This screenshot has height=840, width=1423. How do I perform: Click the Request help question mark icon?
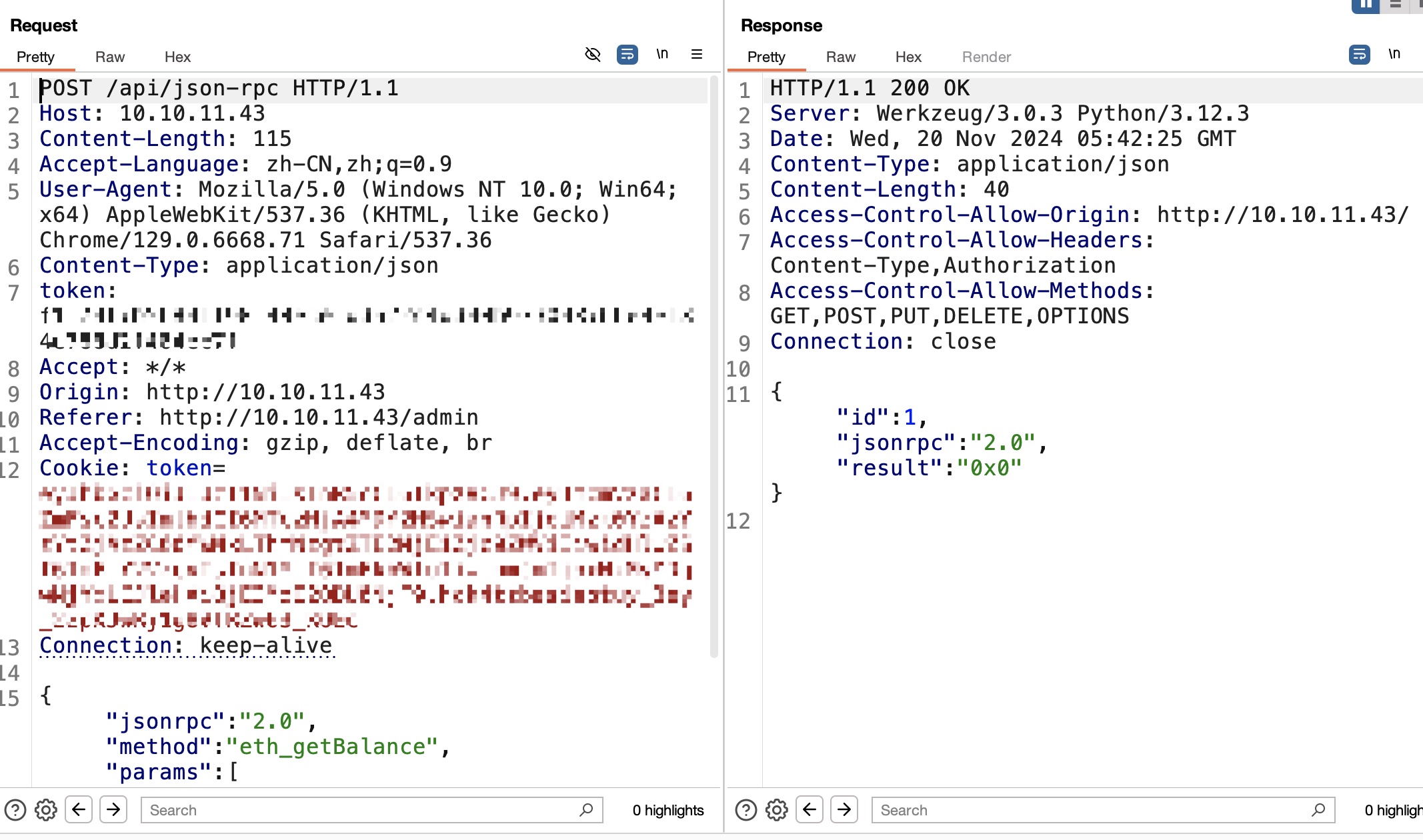click(15, 810)
